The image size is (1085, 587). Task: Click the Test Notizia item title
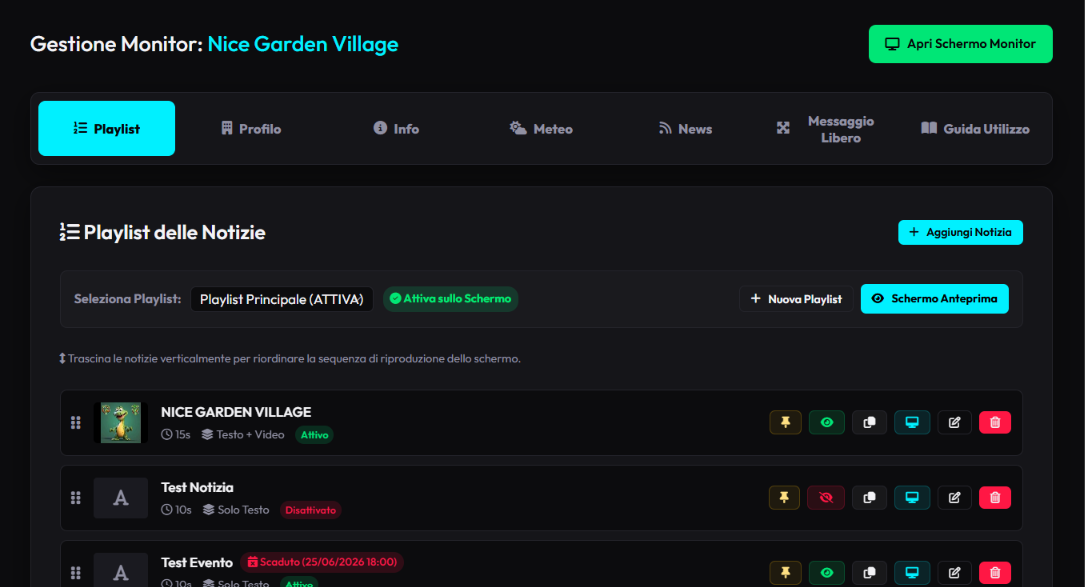tap(197, 487)
